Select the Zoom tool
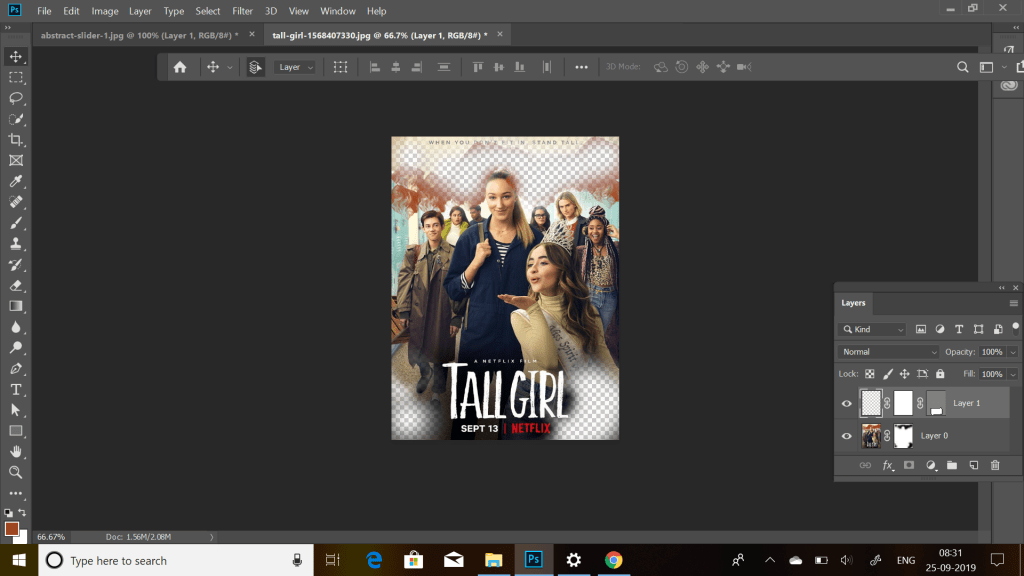The image size is (1024, 576). [16, 472]
